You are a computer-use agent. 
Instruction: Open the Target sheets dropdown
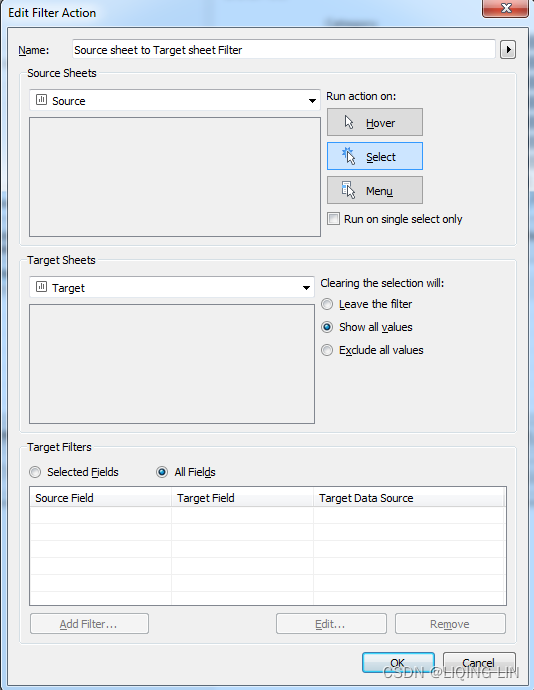pos(172,287)
